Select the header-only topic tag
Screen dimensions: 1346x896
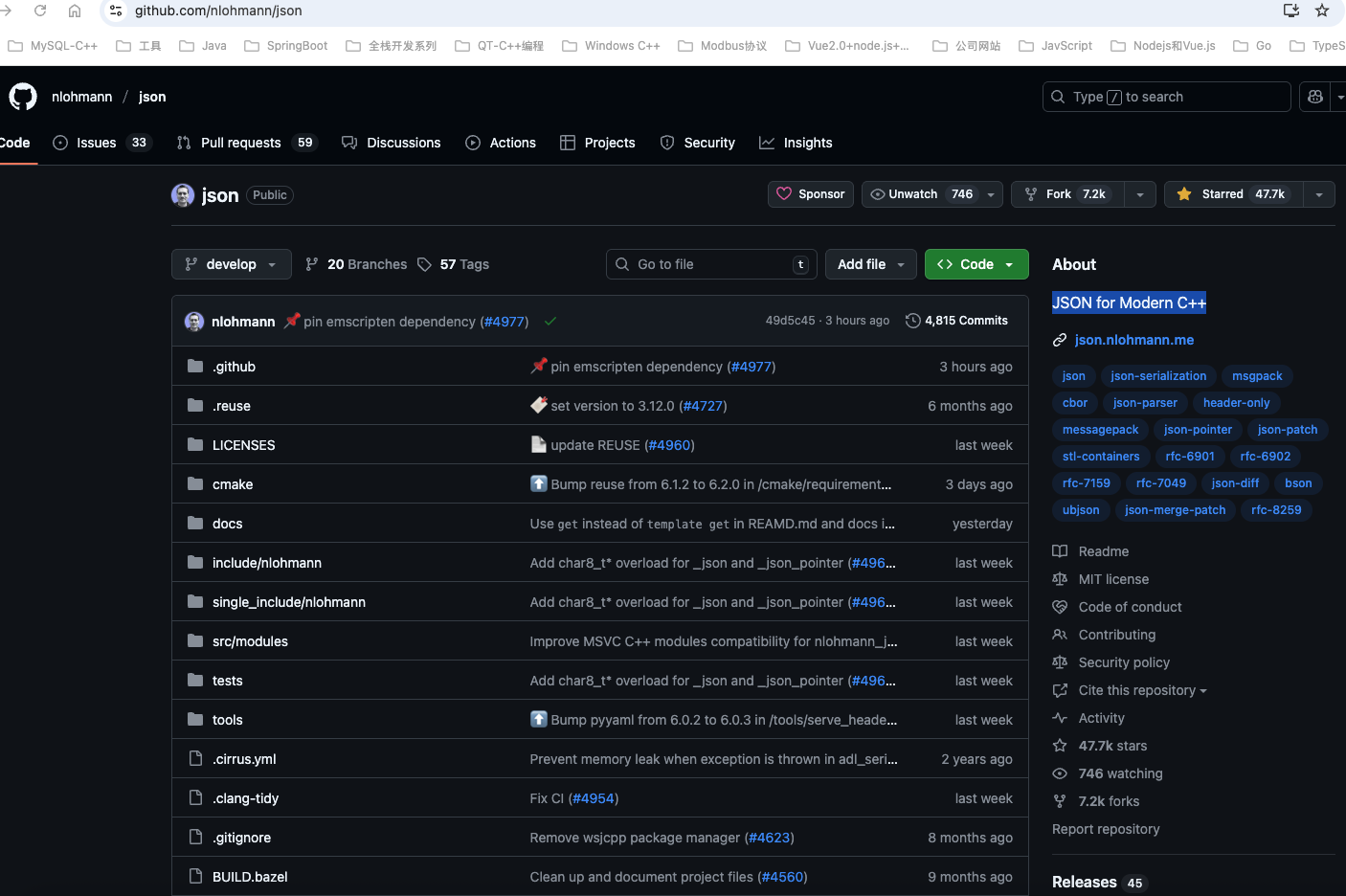pos(1236,403)
